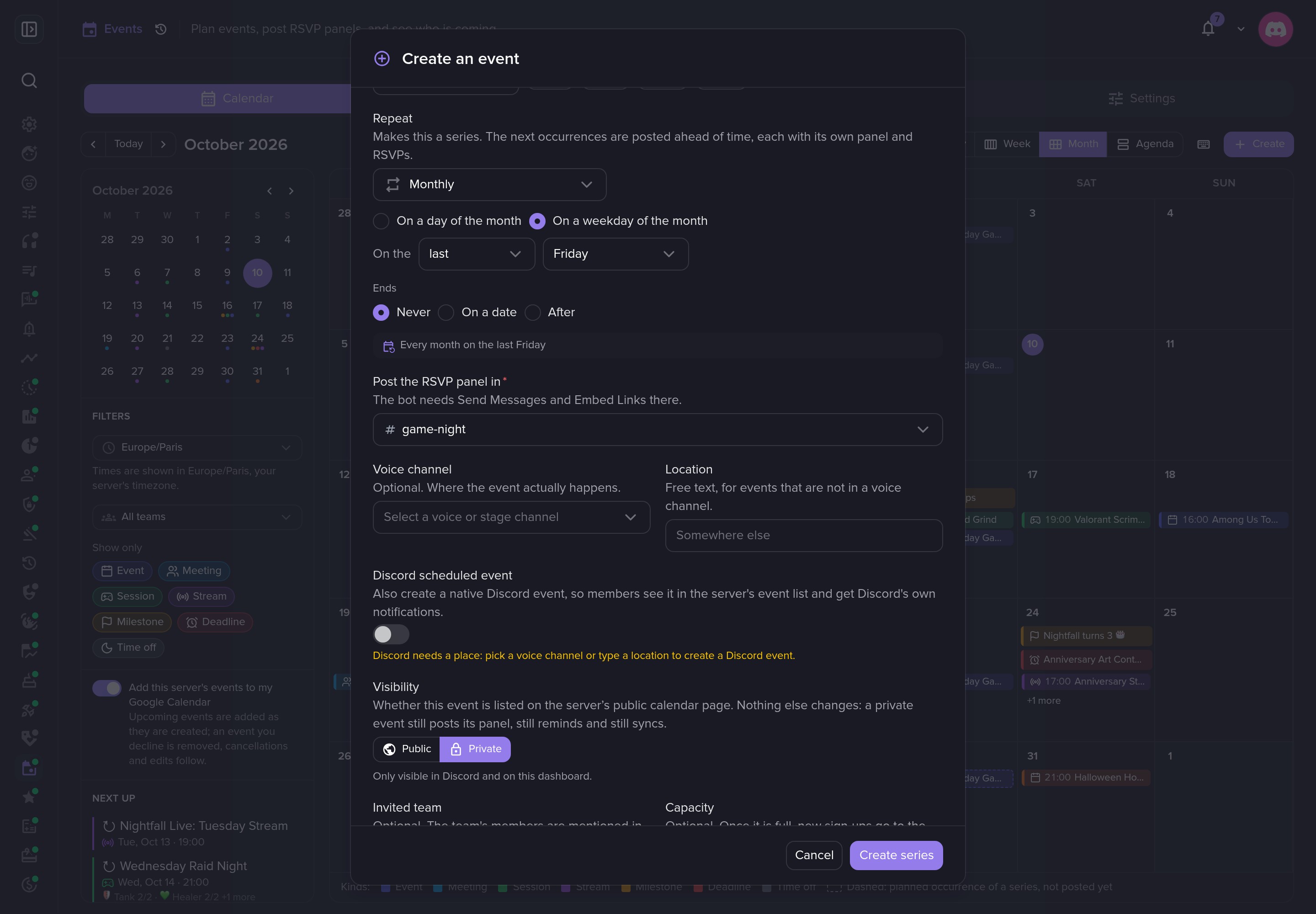Open the sidebar star icon
This screenshot has height=914, width=1316.
29,796
